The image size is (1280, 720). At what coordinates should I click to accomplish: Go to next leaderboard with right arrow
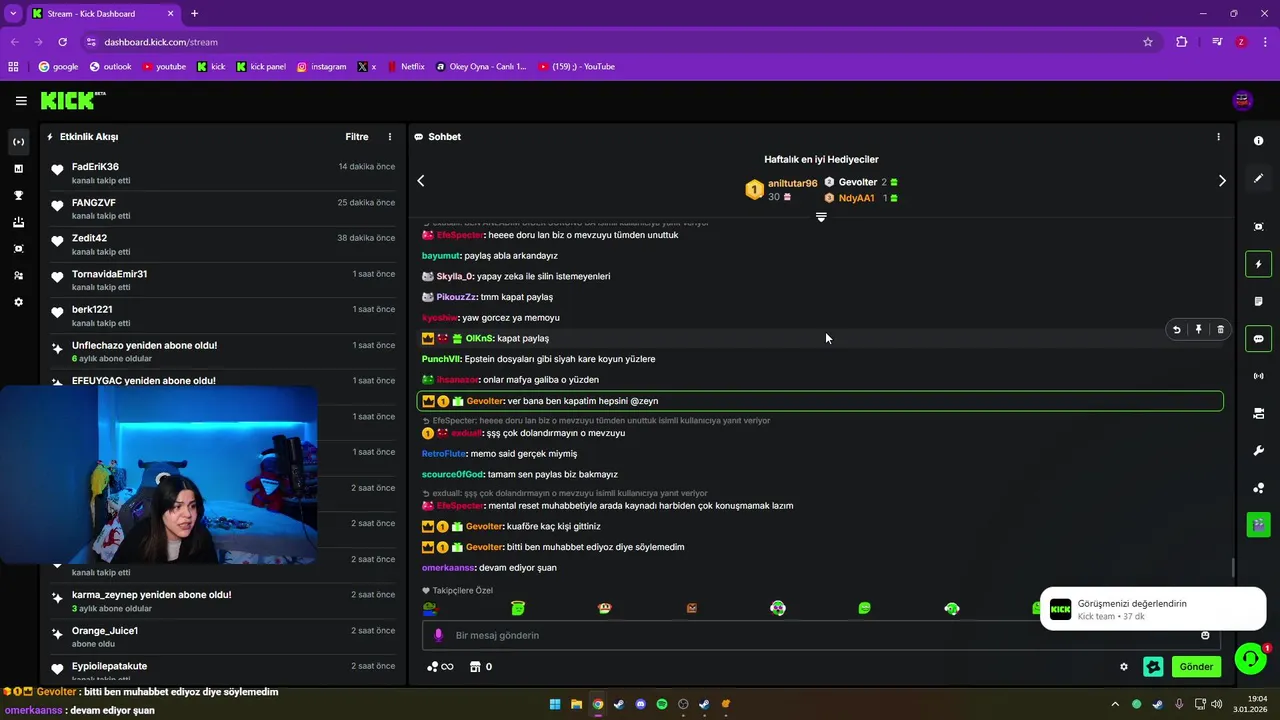(x=1222, y=181)
